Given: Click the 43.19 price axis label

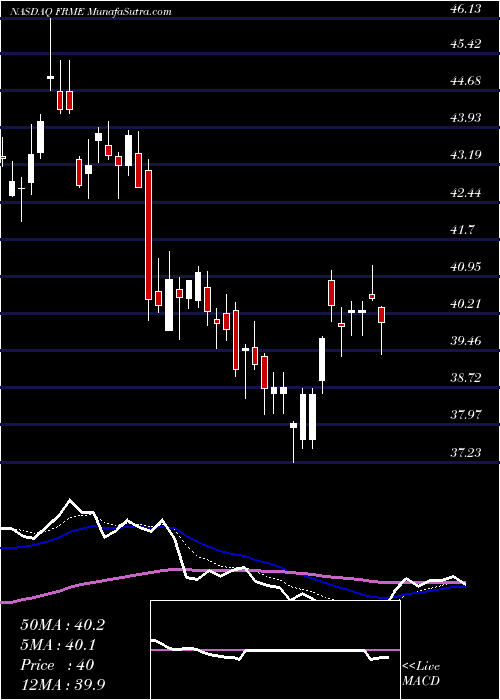Looking at the screenshot, I should [466, 155].
